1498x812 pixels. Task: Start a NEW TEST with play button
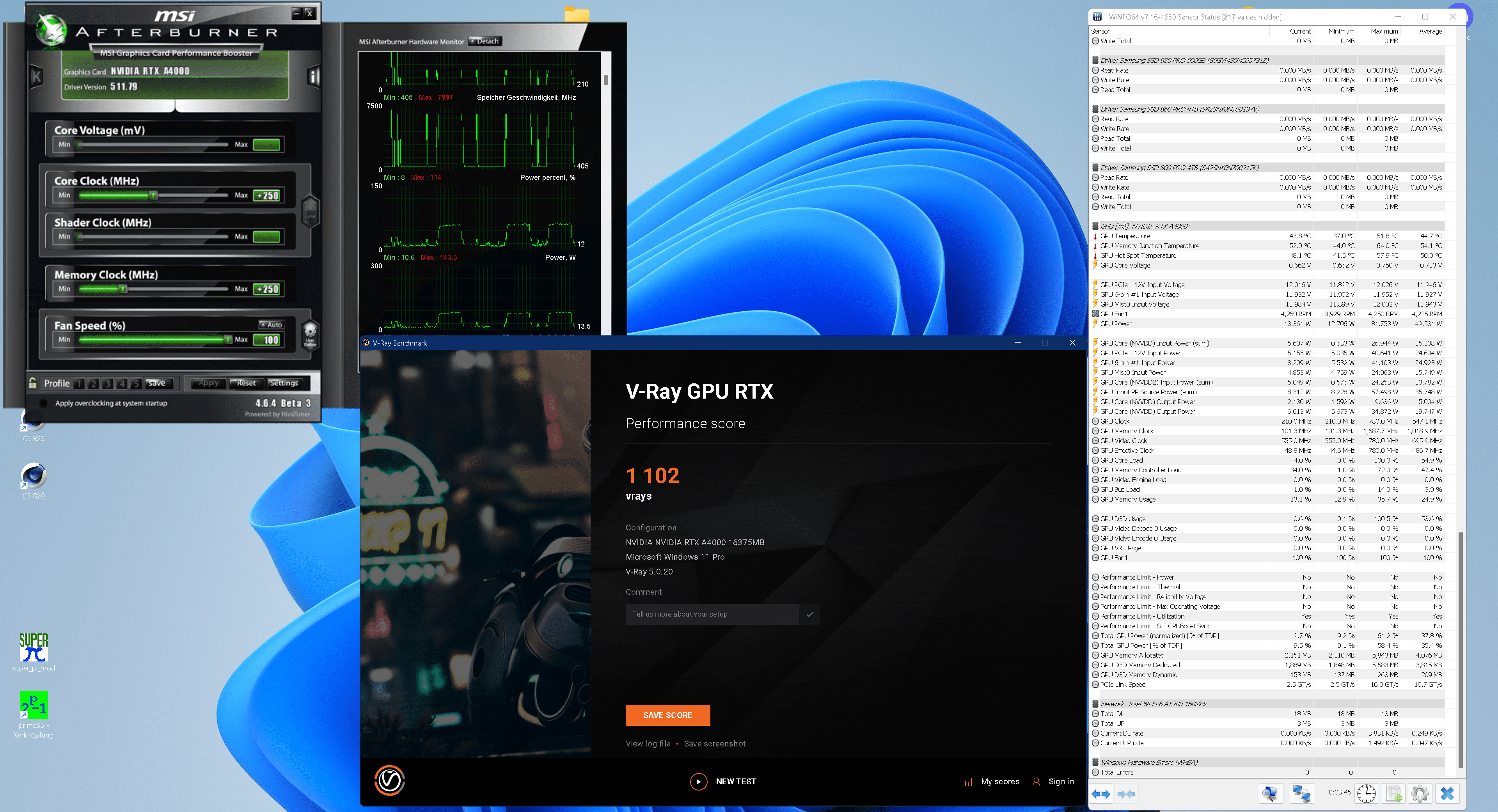(698, 782)
